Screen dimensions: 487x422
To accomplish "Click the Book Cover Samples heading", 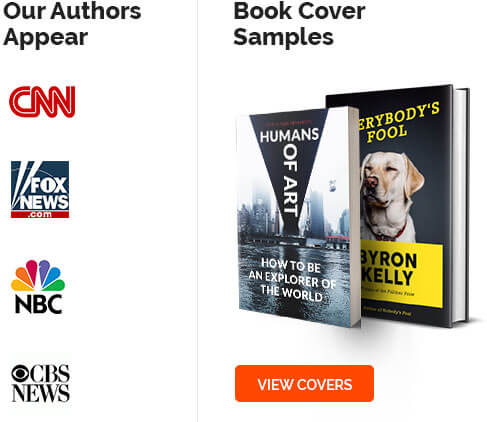I will 299,24.
